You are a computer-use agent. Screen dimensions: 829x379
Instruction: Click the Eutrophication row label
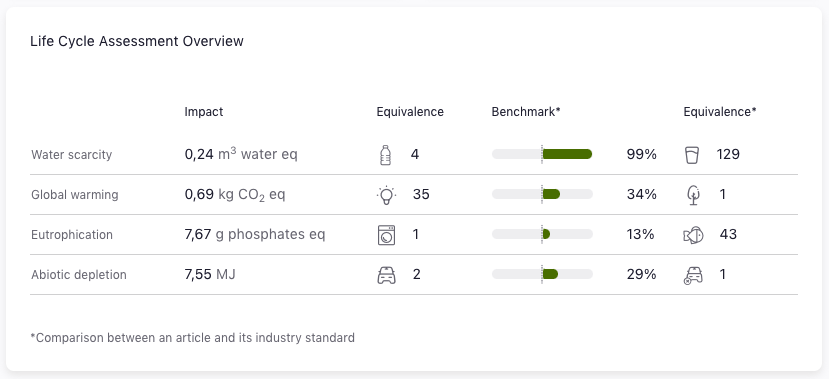click(x=72, y=235)
